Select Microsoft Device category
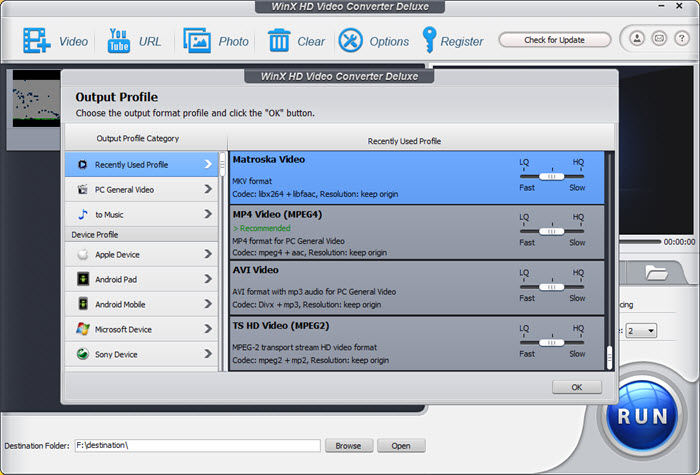The image size is (700, 475). [142, 329]
